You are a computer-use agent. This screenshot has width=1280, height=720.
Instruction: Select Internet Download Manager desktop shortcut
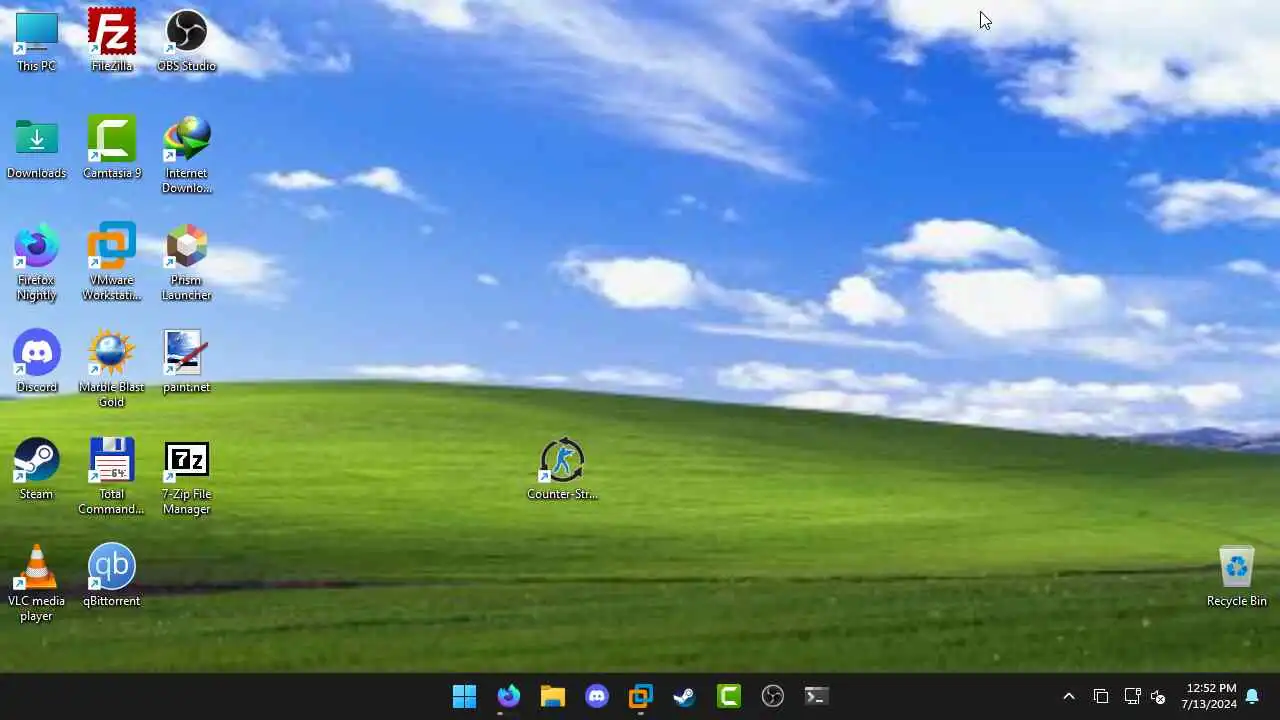click(186, 155)
